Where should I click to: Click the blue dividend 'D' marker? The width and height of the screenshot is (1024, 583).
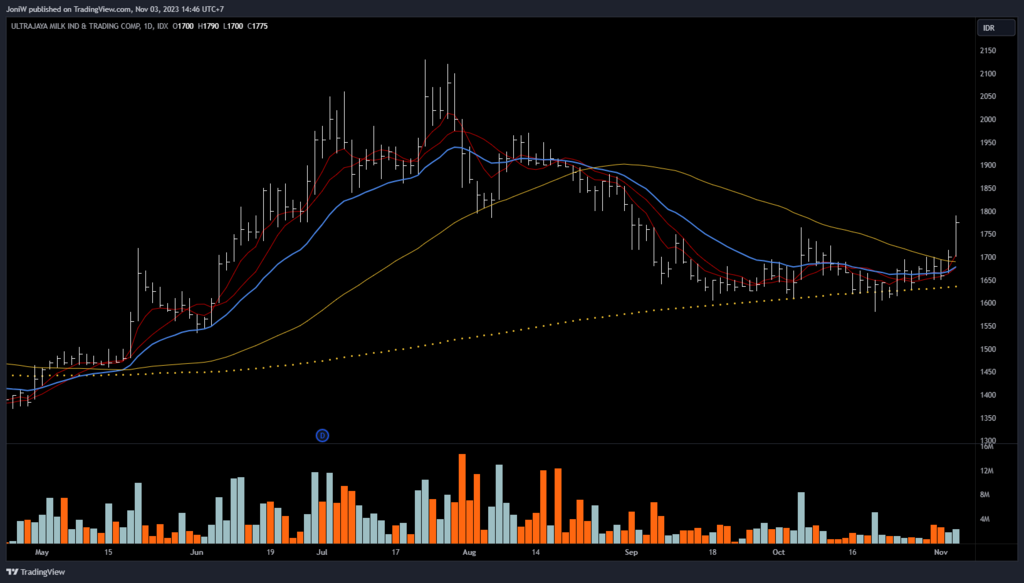click(x=323, y=435)
